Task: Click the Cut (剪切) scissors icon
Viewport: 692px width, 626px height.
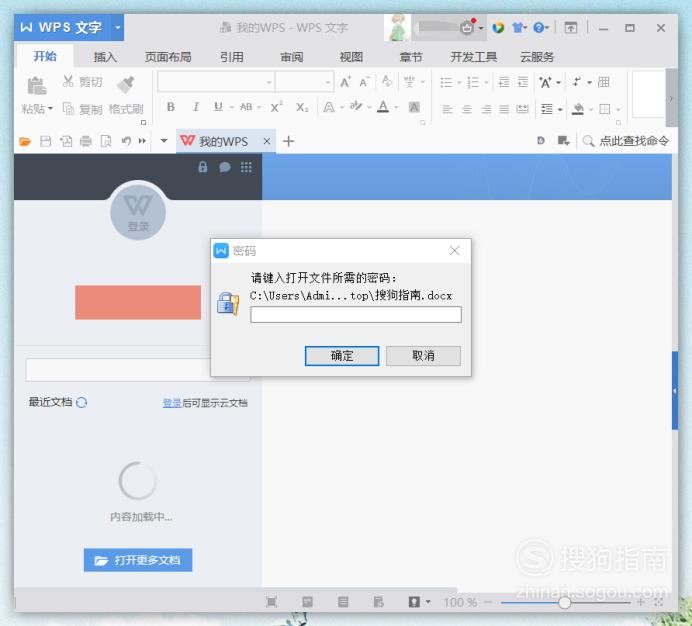Action: (68, 81)
